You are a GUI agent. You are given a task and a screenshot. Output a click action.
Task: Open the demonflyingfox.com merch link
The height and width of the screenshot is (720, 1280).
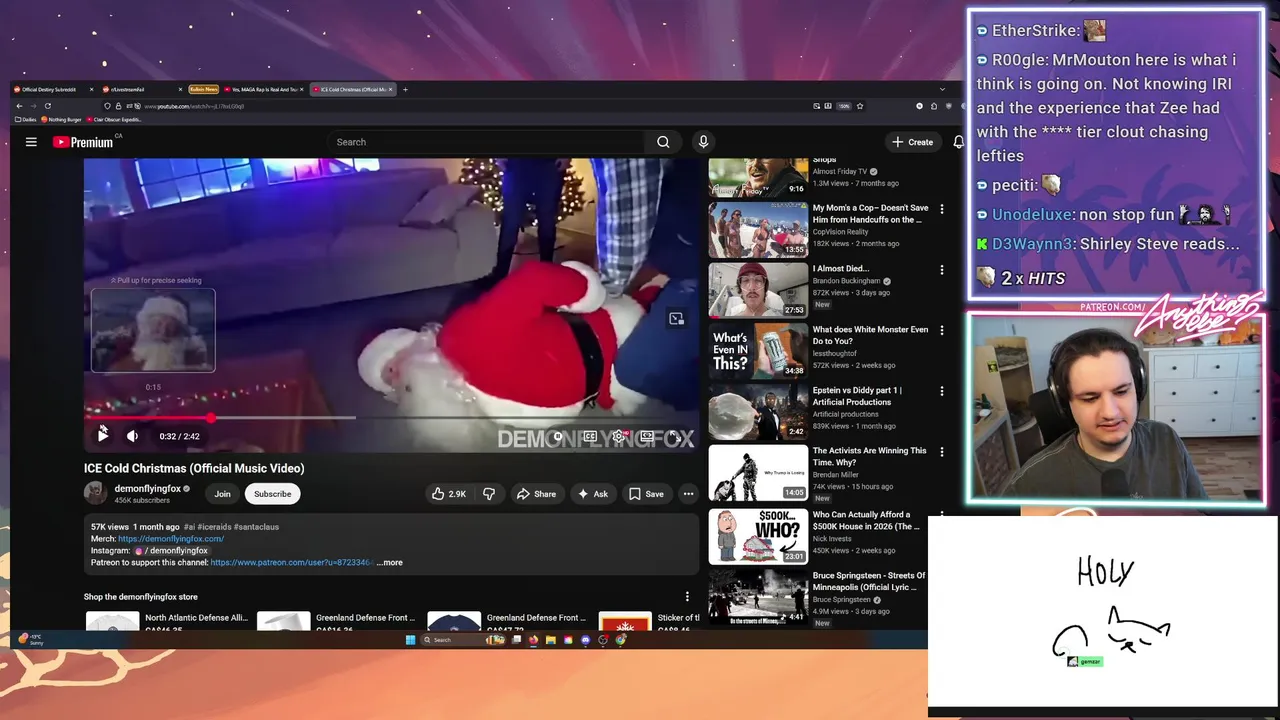171,539
